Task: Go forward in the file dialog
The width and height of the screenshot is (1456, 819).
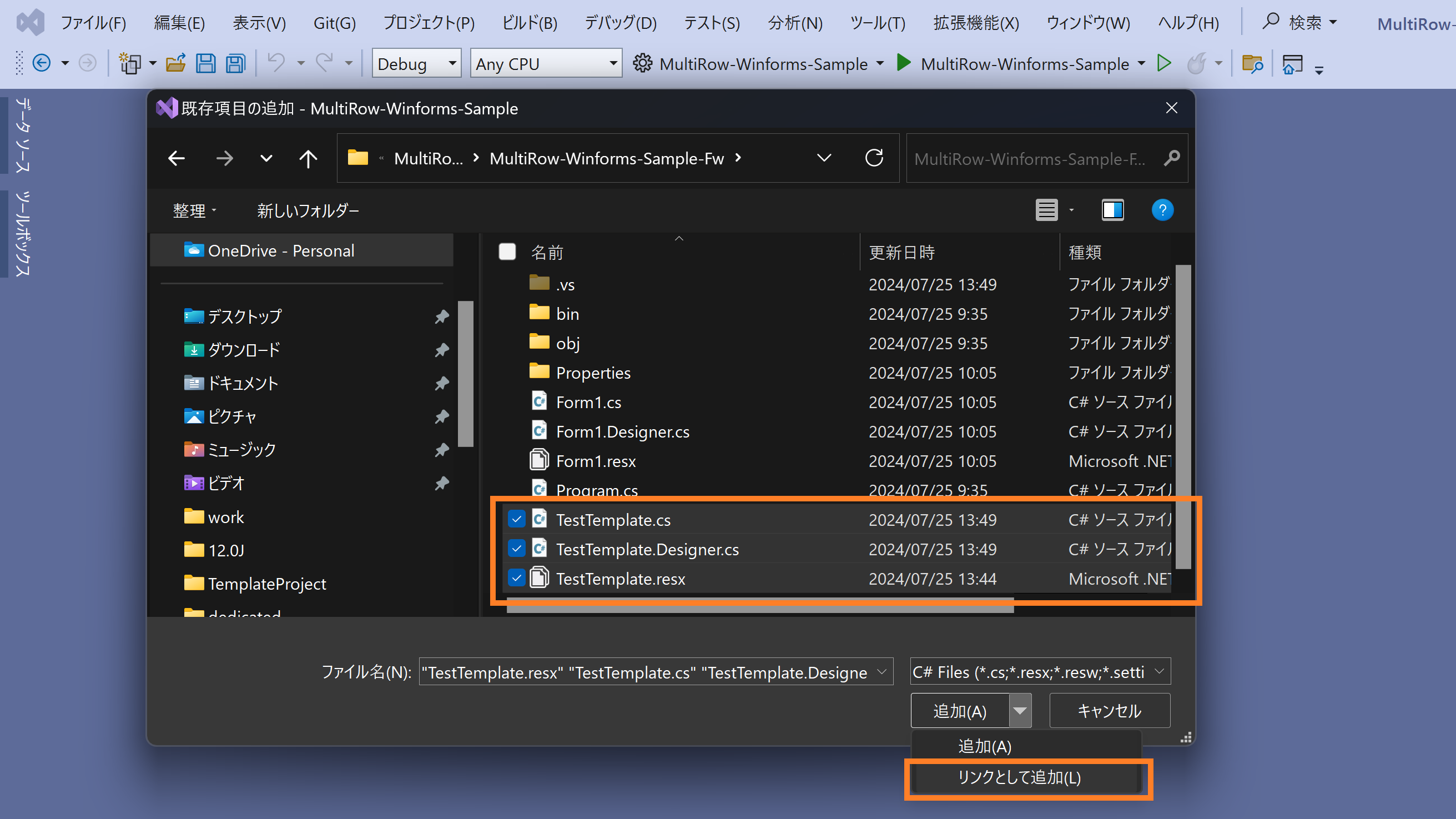Action: (224, 158)
